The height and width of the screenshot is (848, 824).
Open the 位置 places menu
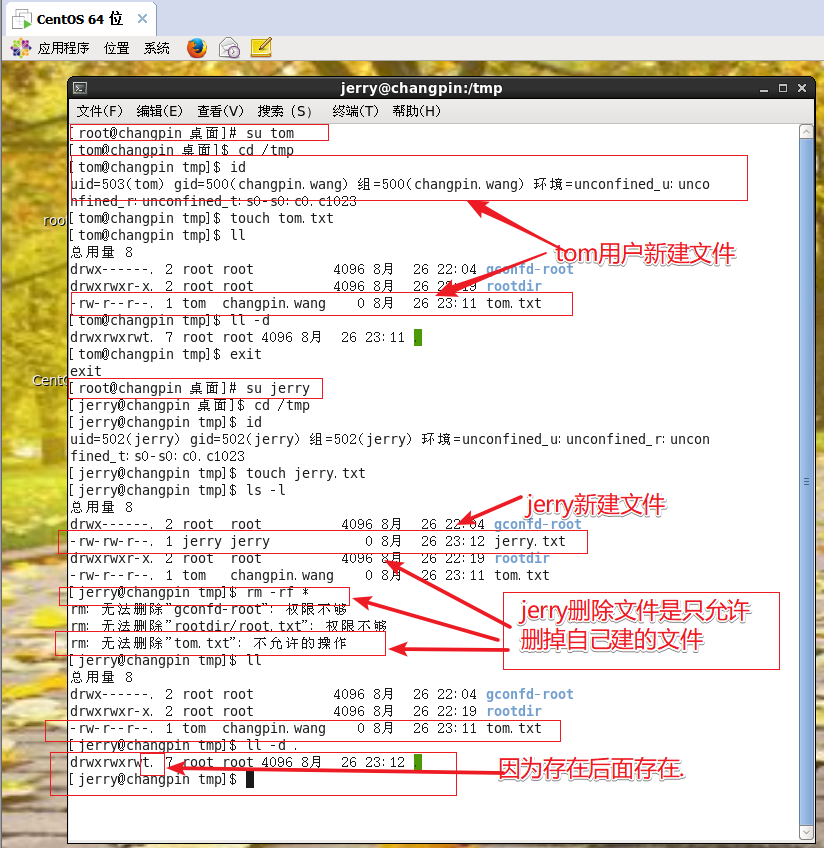click(x=116, y=48)
